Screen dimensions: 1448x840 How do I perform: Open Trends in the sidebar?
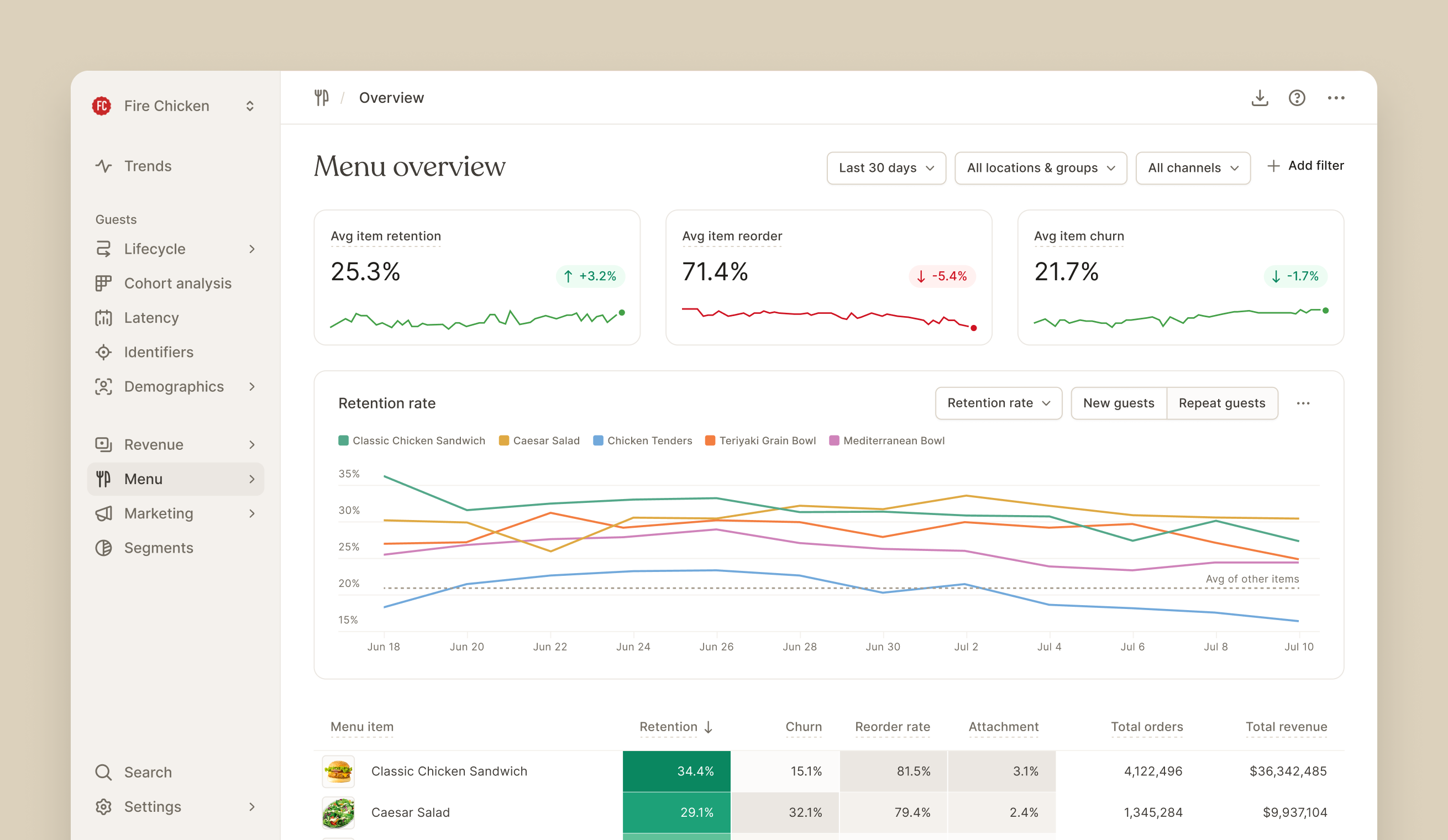[148, 166]
